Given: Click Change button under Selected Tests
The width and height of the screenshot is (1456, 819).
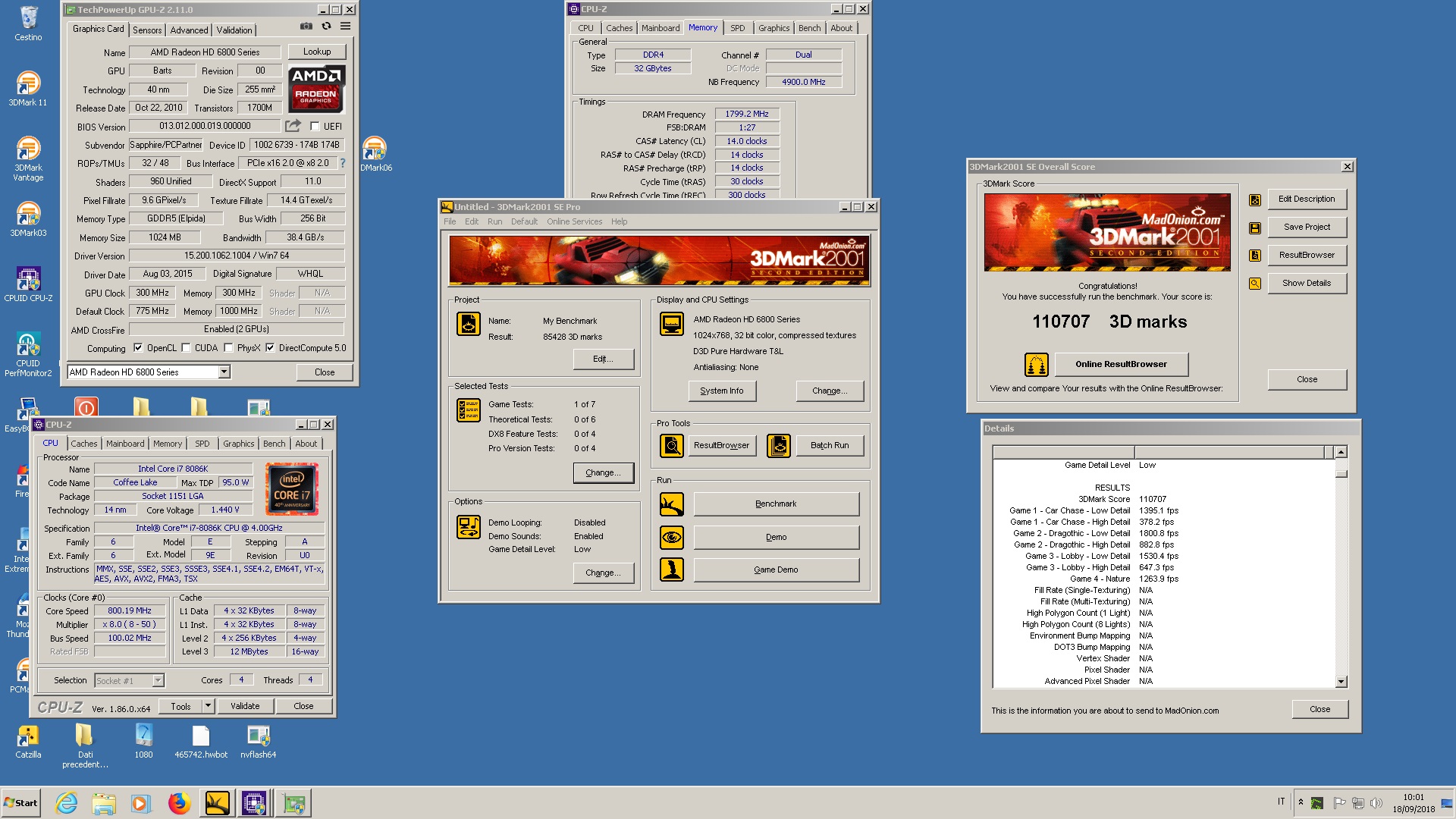Looking at the screenshot, I should pyautogui.click(x=604, y=473).
